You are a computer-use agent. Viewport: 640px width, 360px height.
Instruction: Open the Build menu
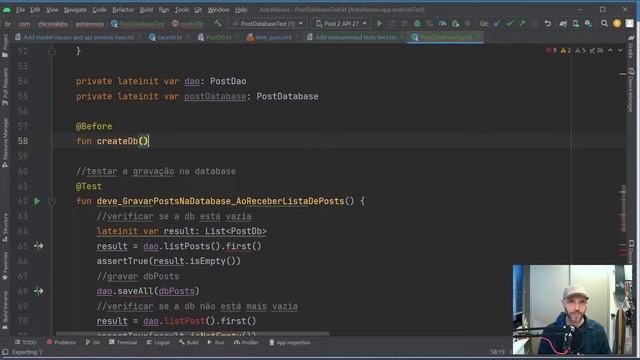[146, 9]
